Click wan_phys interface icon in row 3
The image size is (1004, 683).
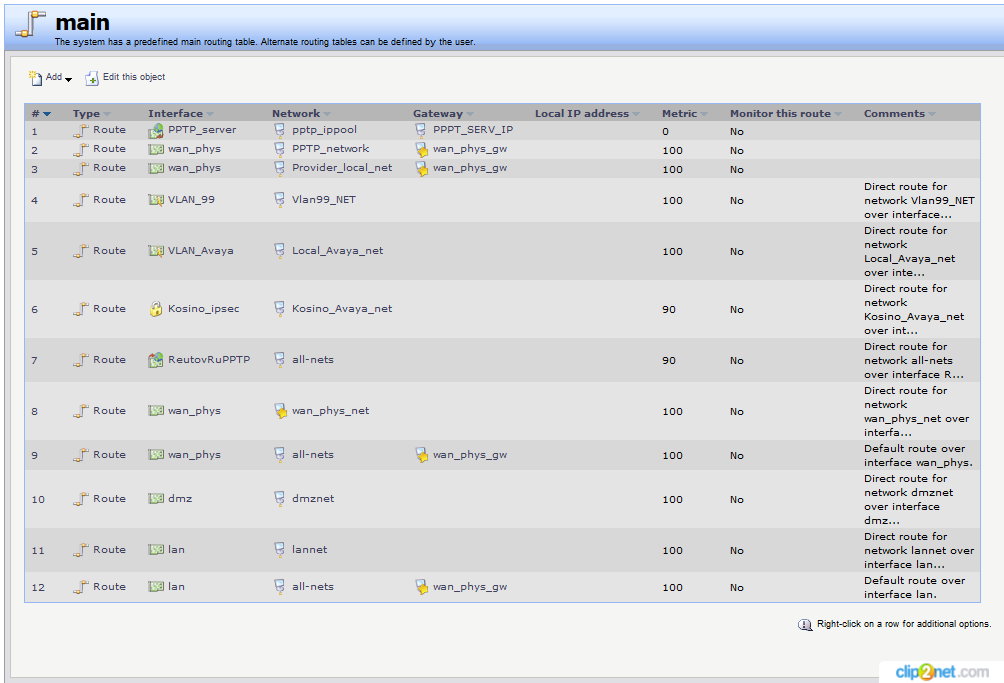[156, 168]
